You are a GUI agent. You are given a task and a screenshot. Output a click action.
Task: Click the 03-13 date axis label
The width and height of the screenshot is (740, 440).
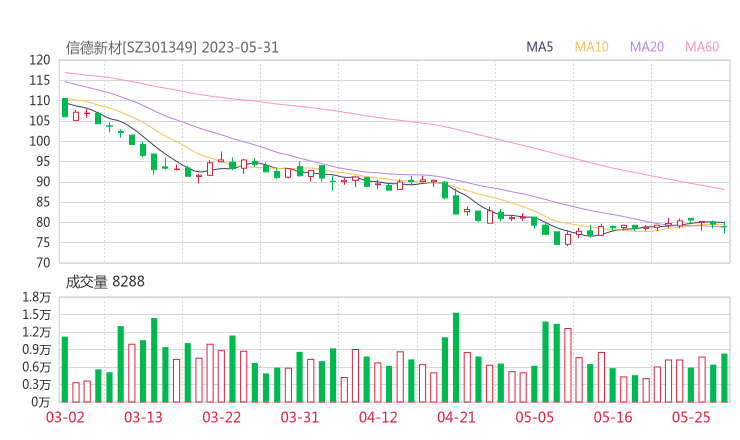tap(143, 417)
